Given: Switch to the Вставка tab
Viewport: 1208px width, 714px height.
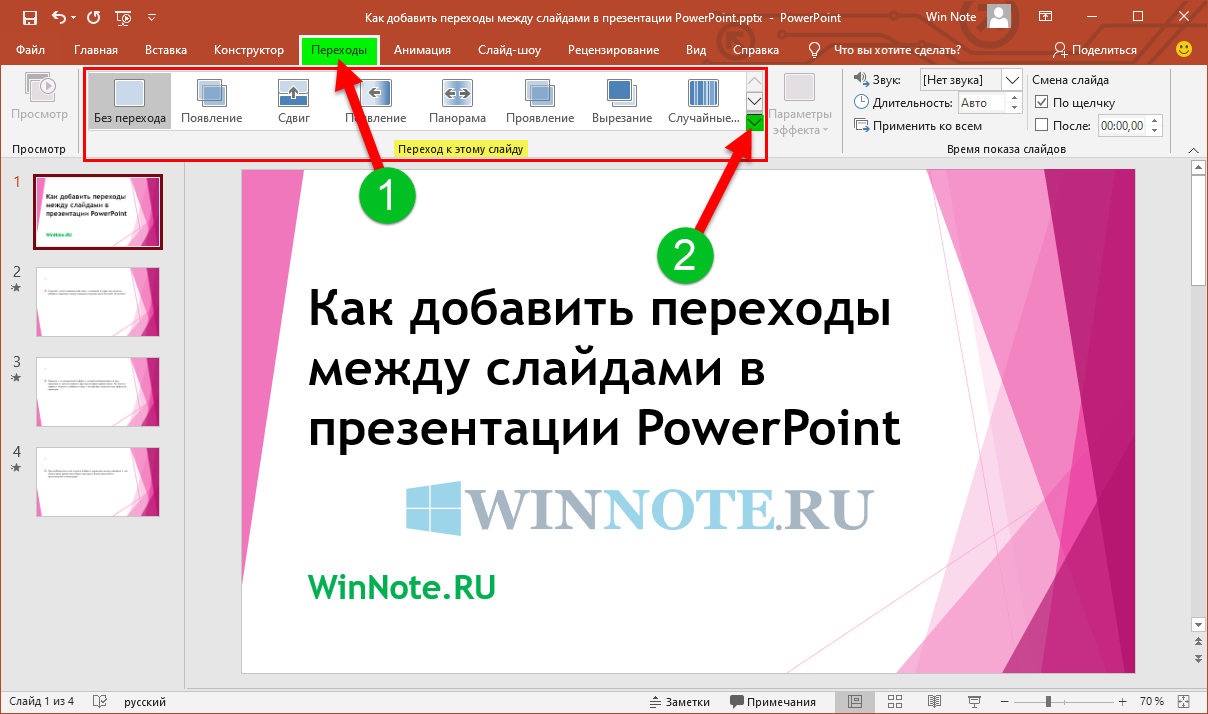Looking at the screenshot, I should tap(166, 50).
